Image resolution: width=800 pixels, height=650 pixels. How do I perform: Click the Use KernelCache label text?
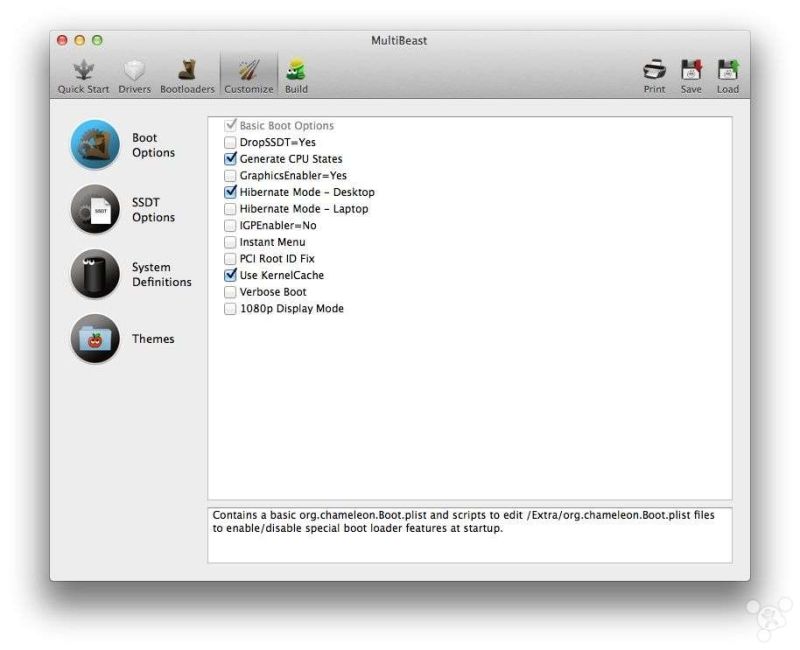282,276
